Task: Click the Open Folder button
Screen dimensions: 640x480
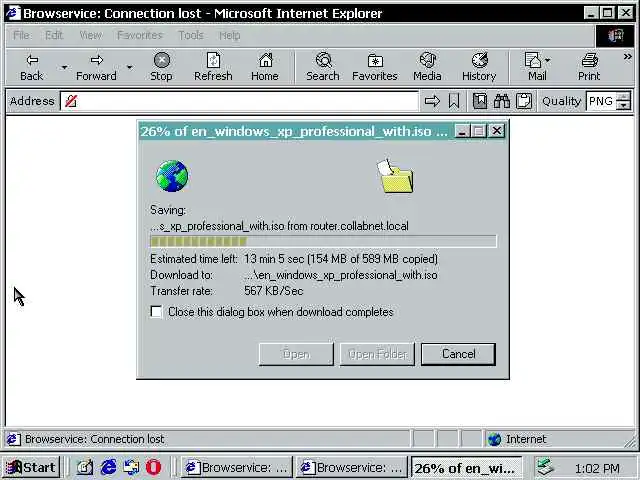Action: [x=377, y=354]
